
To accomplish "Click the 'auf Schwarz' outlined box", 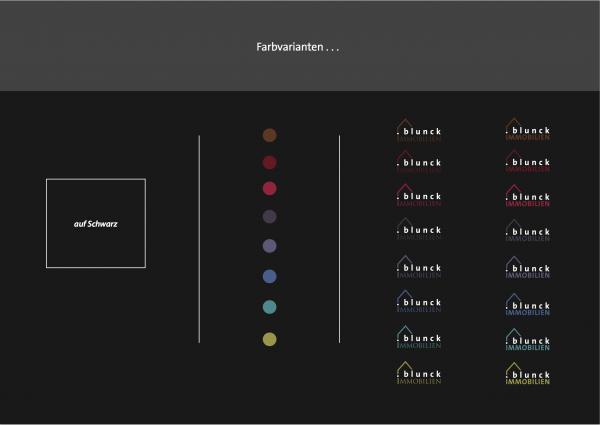I will click(96, 223).
